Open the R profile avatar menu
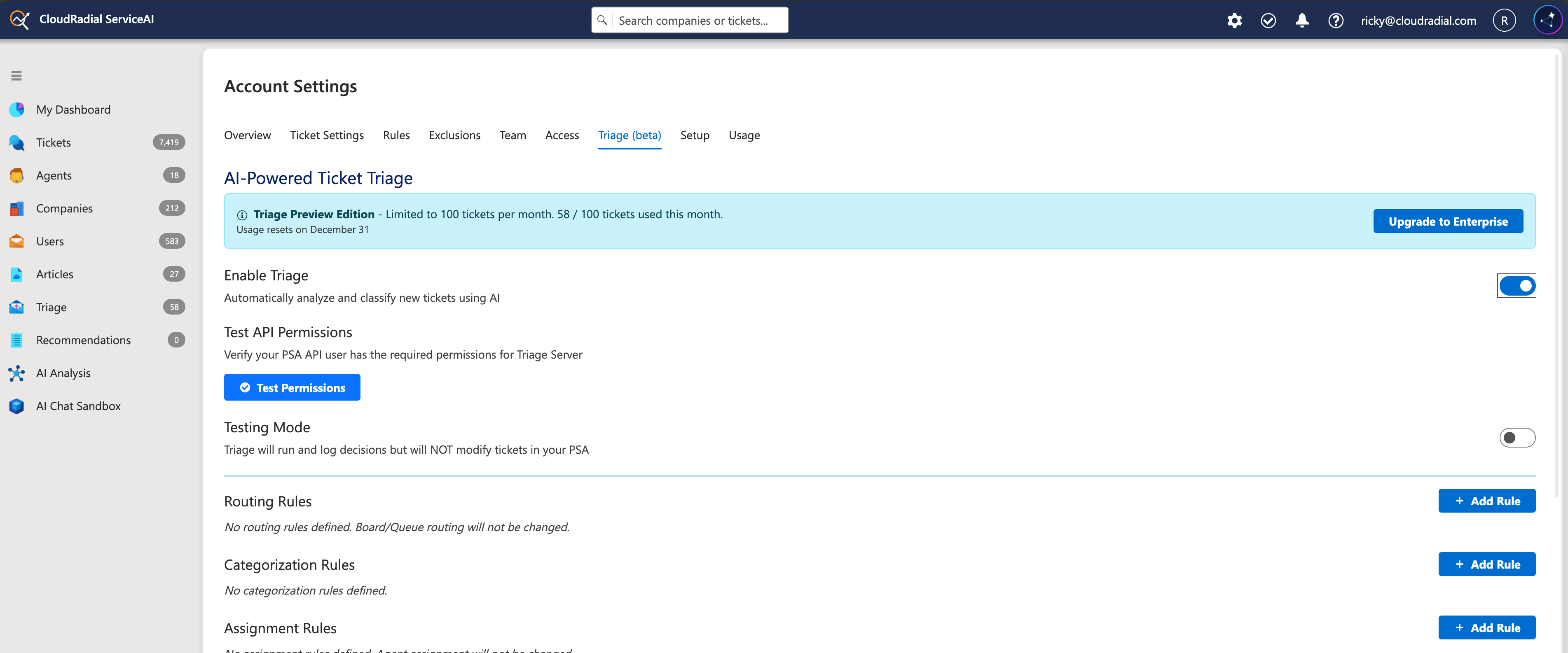Image resolution: width=1568 pixels, height=653 pixels. point(1505,20)
